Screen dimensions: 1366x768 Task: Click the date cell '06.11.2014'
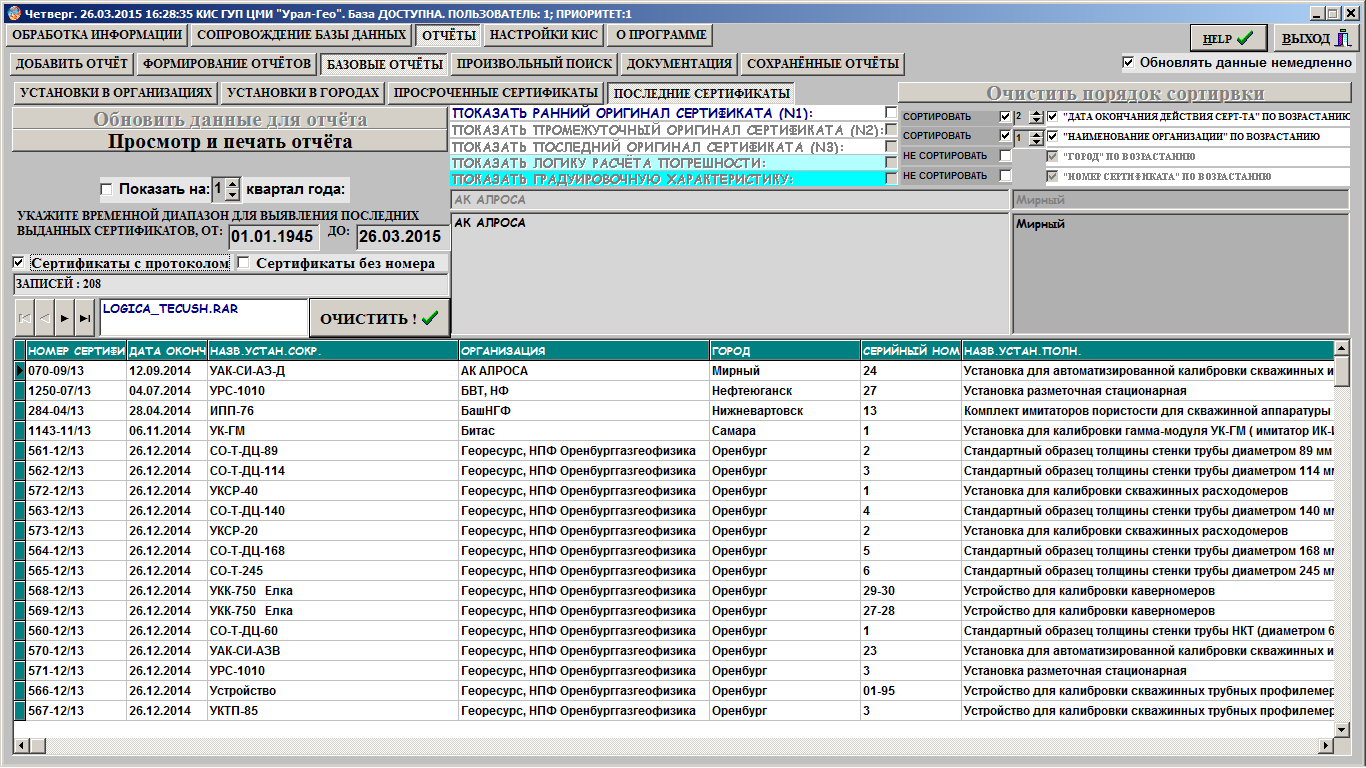tap(167, 431)
